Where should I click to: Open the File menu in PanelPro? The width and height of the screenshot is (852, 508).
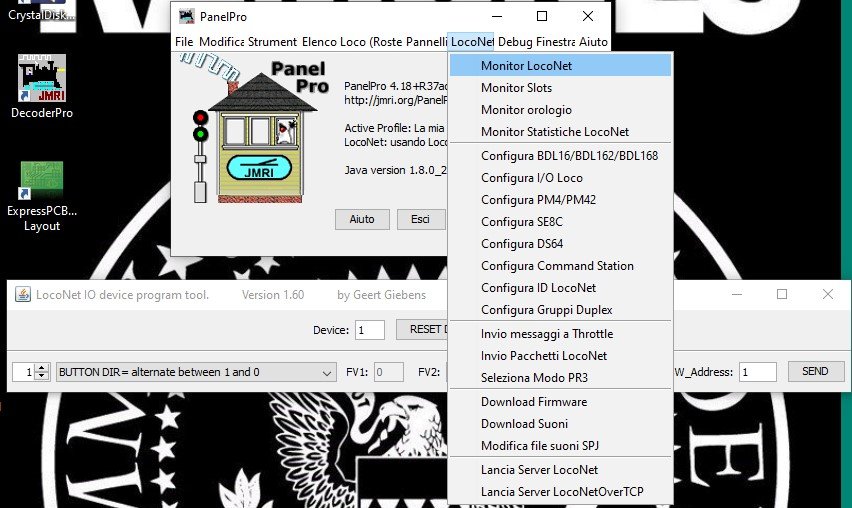[184, 42]
